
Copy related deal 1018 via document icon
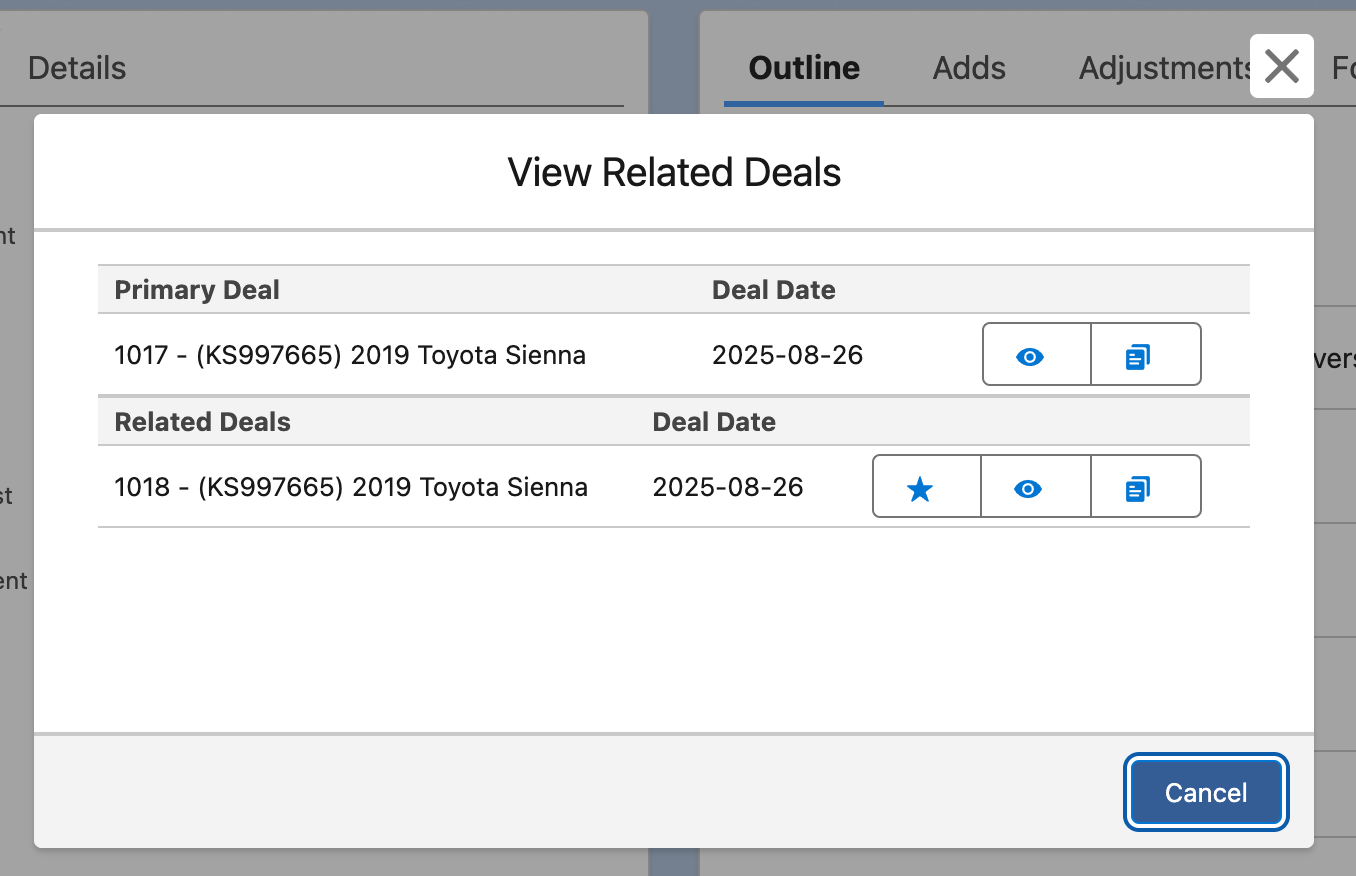(1146, 487)
